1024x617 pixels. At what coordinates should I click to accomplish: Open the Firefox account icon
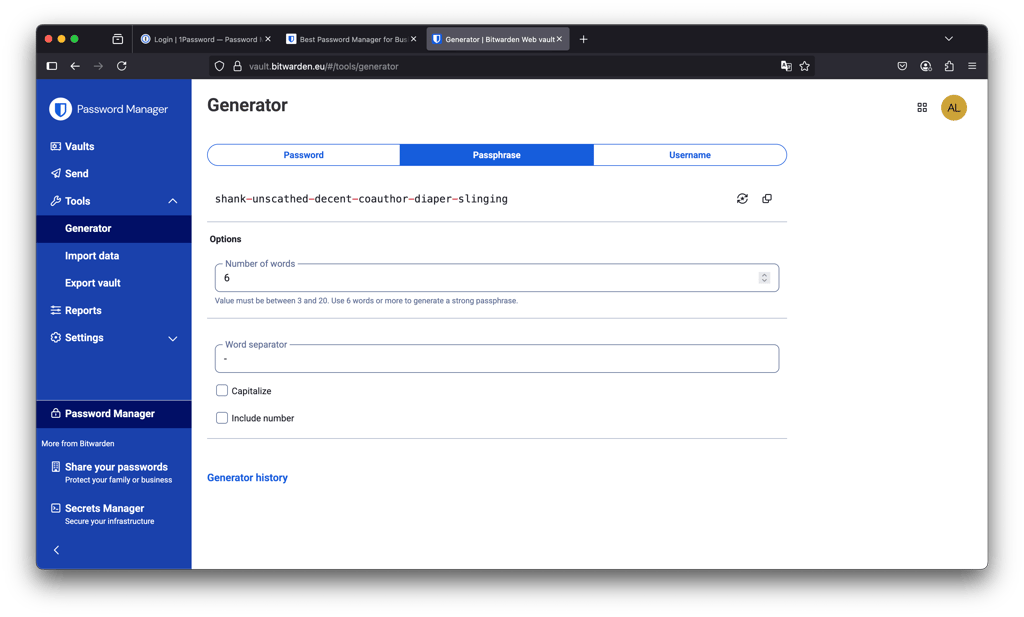click(925, 66)
